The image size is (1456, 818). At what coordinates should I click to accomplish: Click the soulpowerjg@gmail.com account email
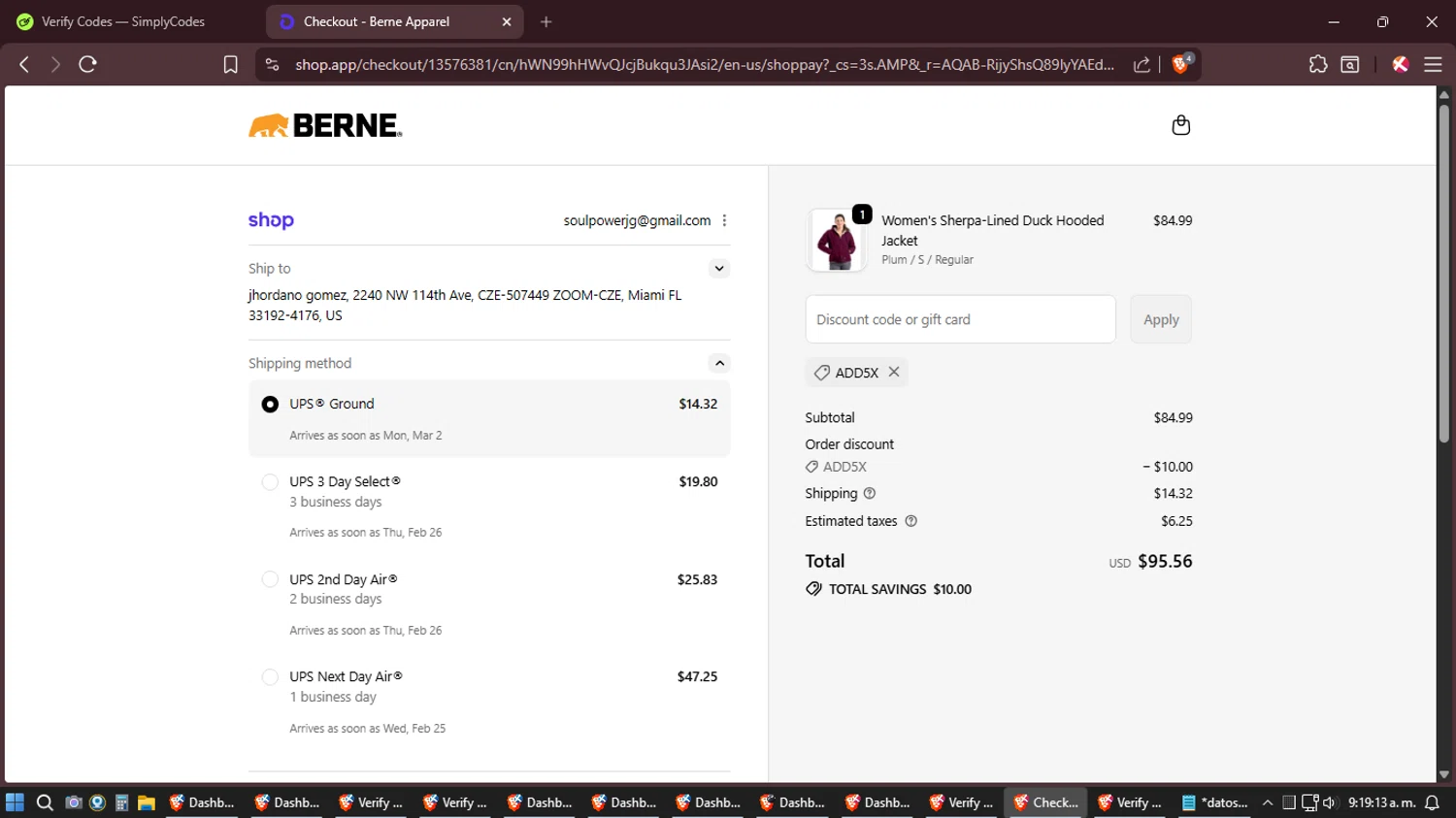coord(637,220)
